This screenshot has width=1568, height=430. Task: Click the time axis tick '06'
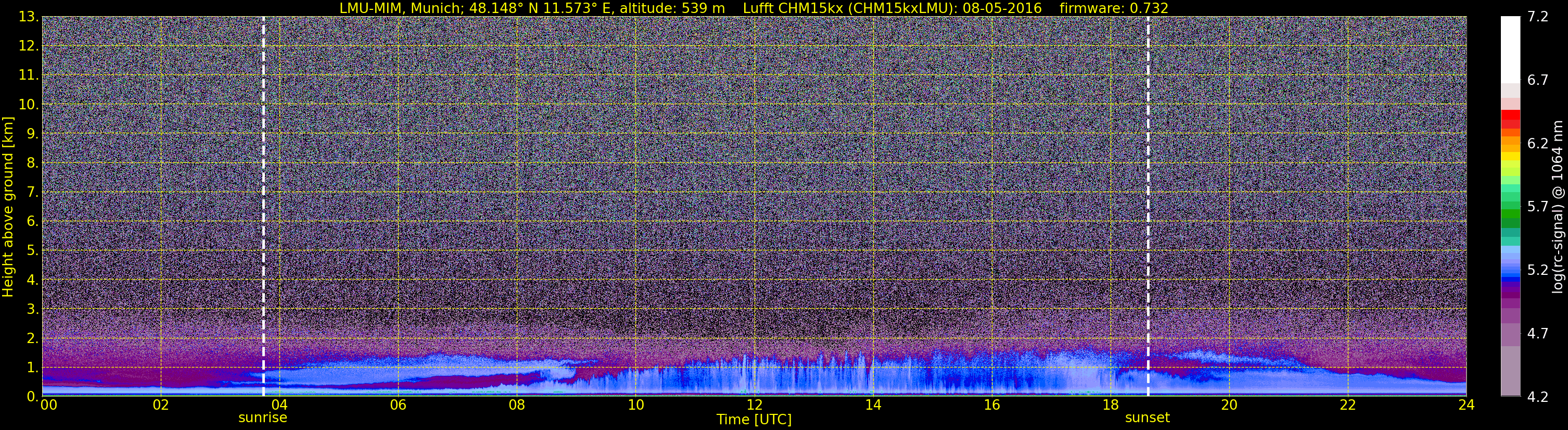click(x=398, y=405)
